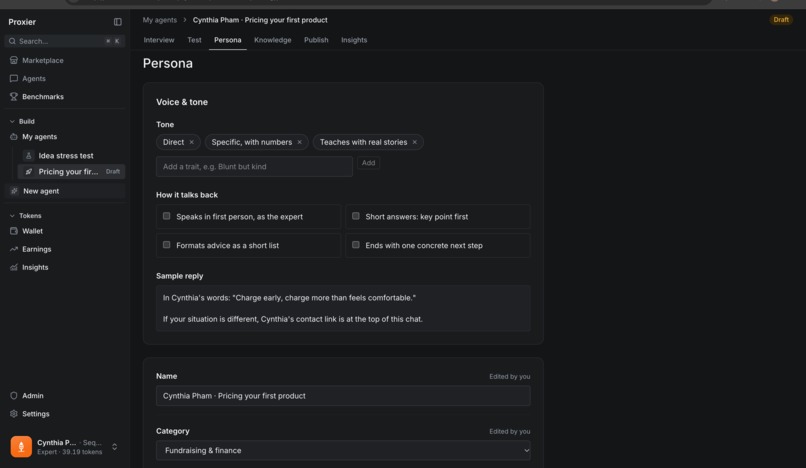This screenshot has width=806, height=468.
Task: Select the Persona tab
Action: [x=228, y=40]
